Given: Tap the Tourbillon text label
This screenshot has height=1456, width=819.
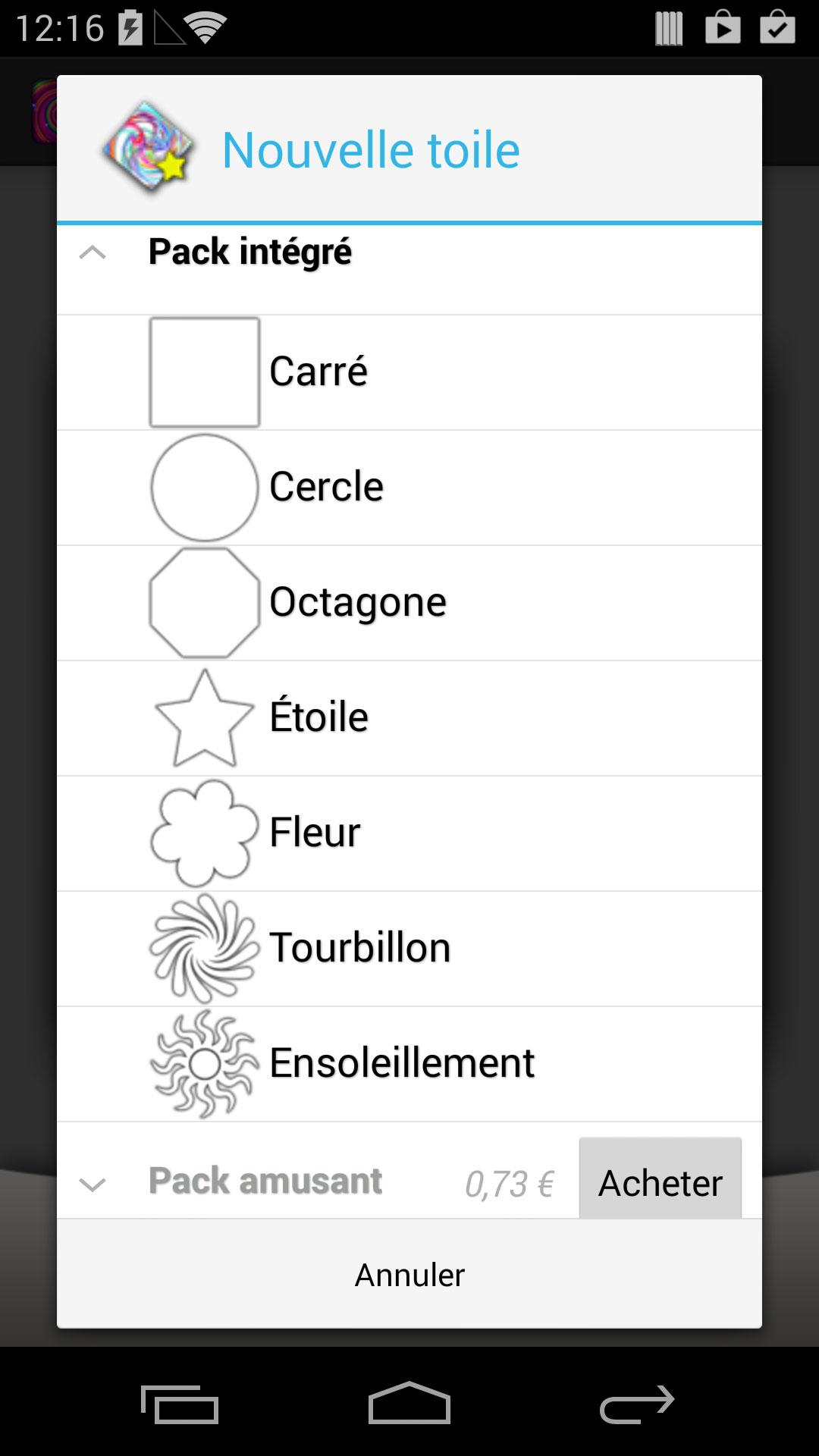Looking at the screenshot, I should click(x=360, y=947).
